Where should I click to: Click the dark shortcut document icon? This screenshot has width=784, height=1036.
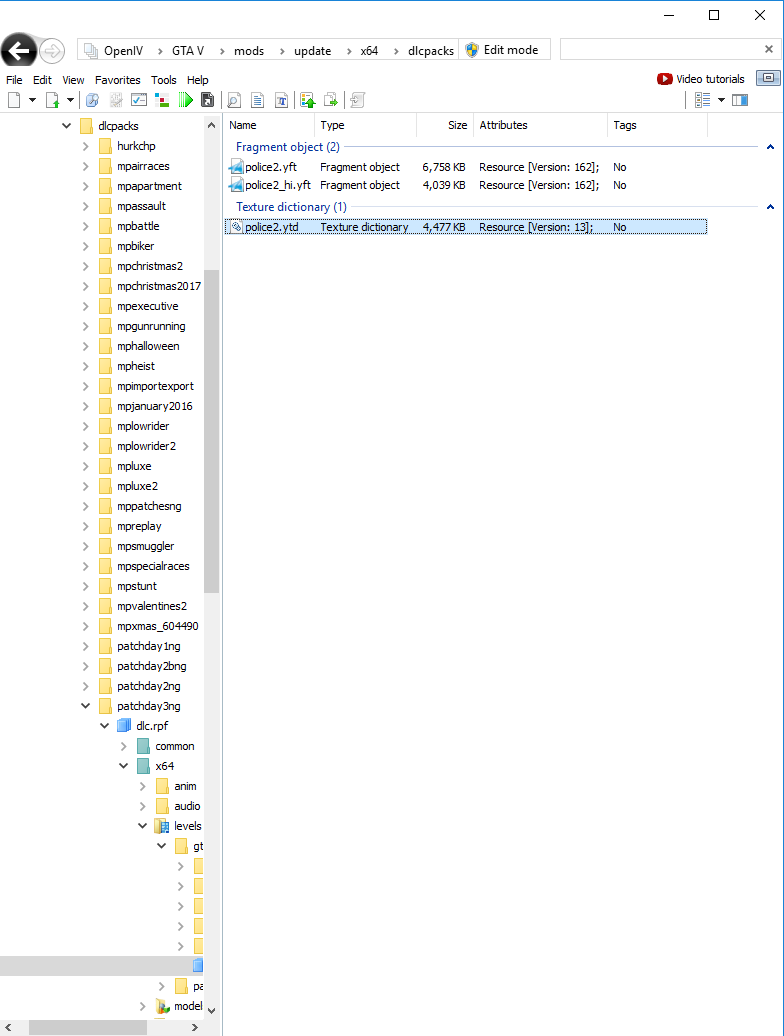pyautogui.click(x=207, y=100)
